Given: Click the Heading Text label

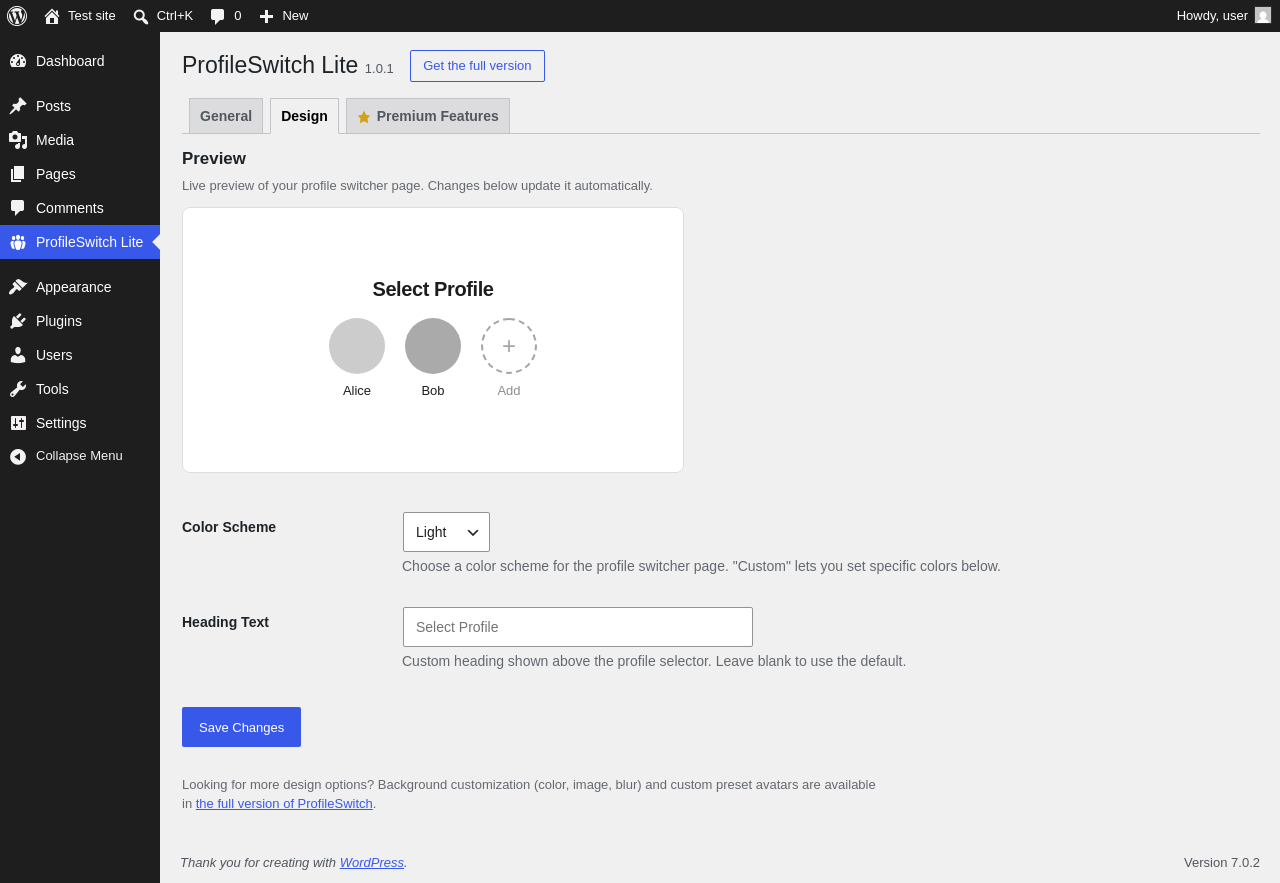Looking at the screenshot, I should (225, 622).
